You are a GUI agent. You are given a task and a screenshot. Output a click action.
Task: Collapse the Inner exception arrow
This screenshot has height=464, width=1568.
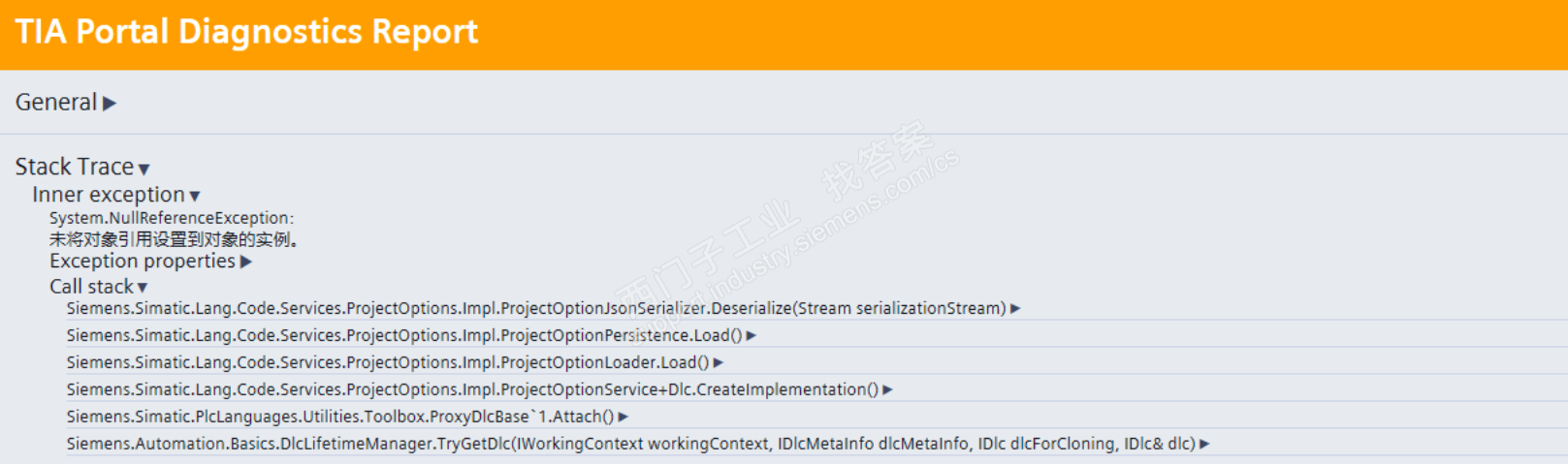coord(195,196)
